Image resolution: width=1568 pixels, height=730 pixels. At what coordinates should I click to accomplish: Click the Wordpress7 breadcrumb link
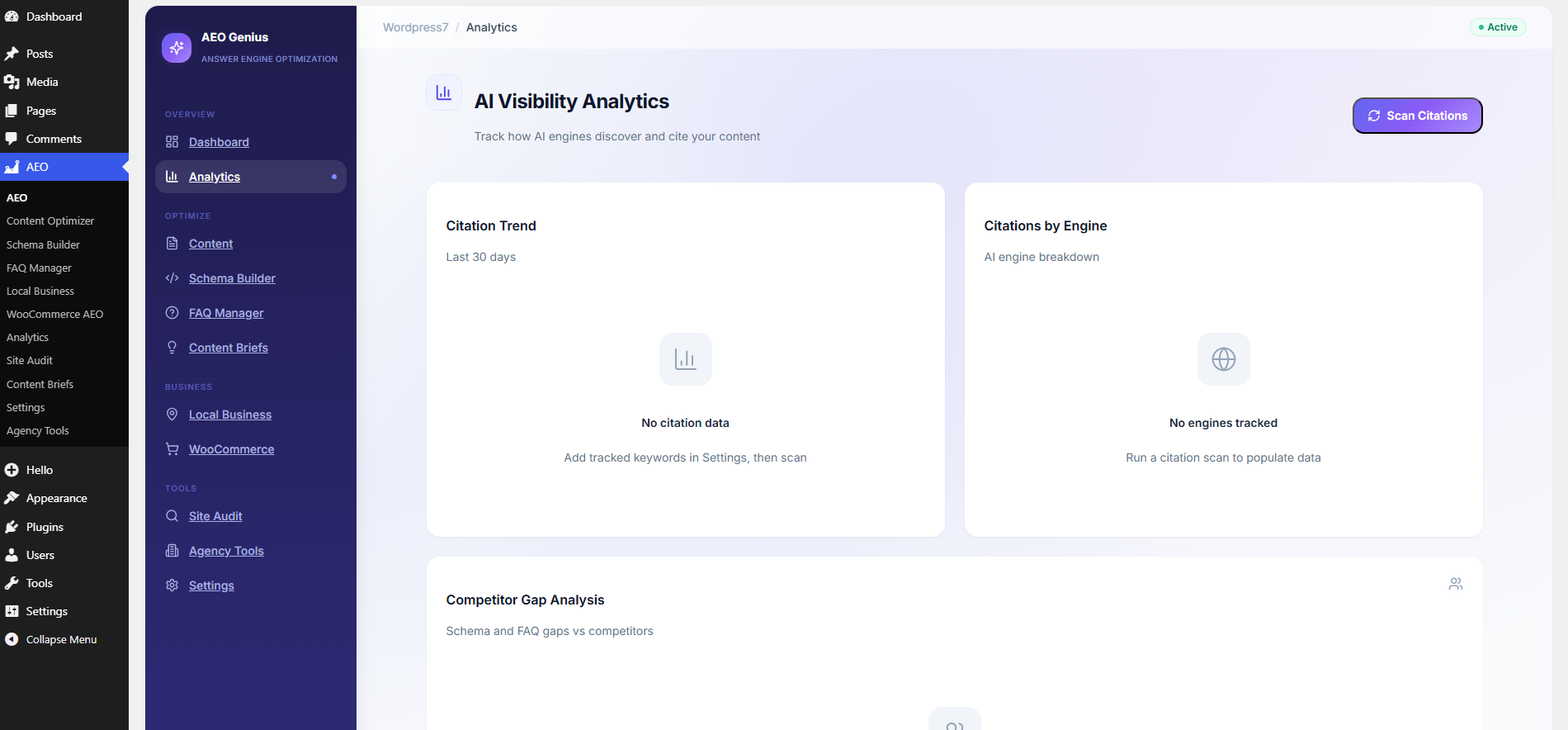click(x=416, y=27)
